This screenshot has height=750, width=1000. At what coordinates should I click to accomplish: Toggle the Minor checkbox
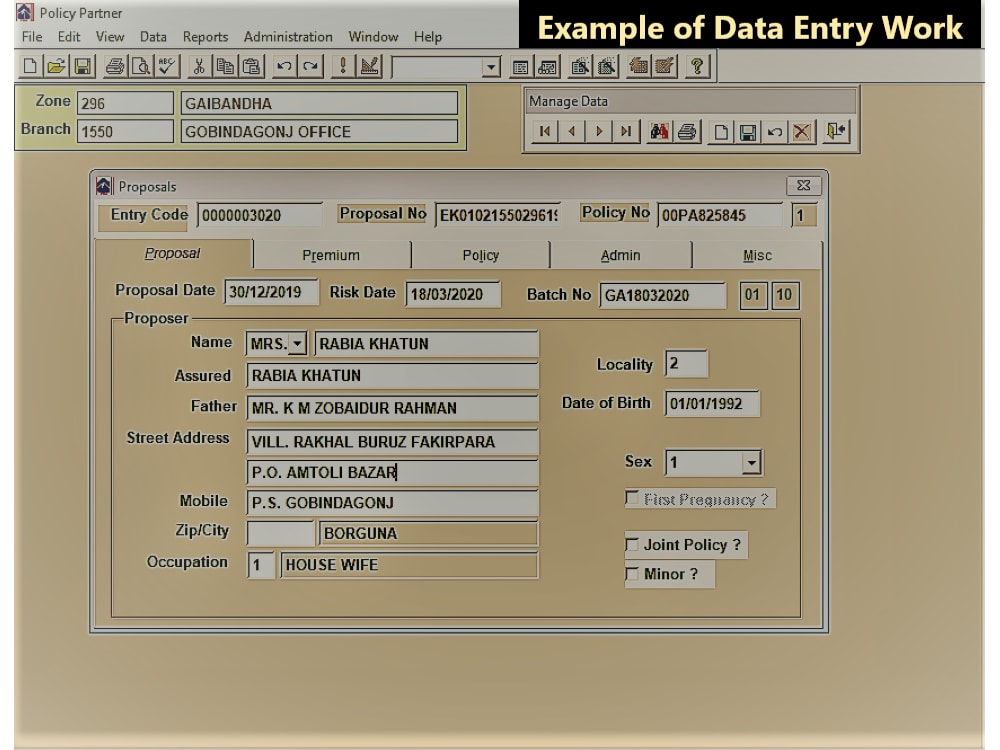tap(632, 574)
